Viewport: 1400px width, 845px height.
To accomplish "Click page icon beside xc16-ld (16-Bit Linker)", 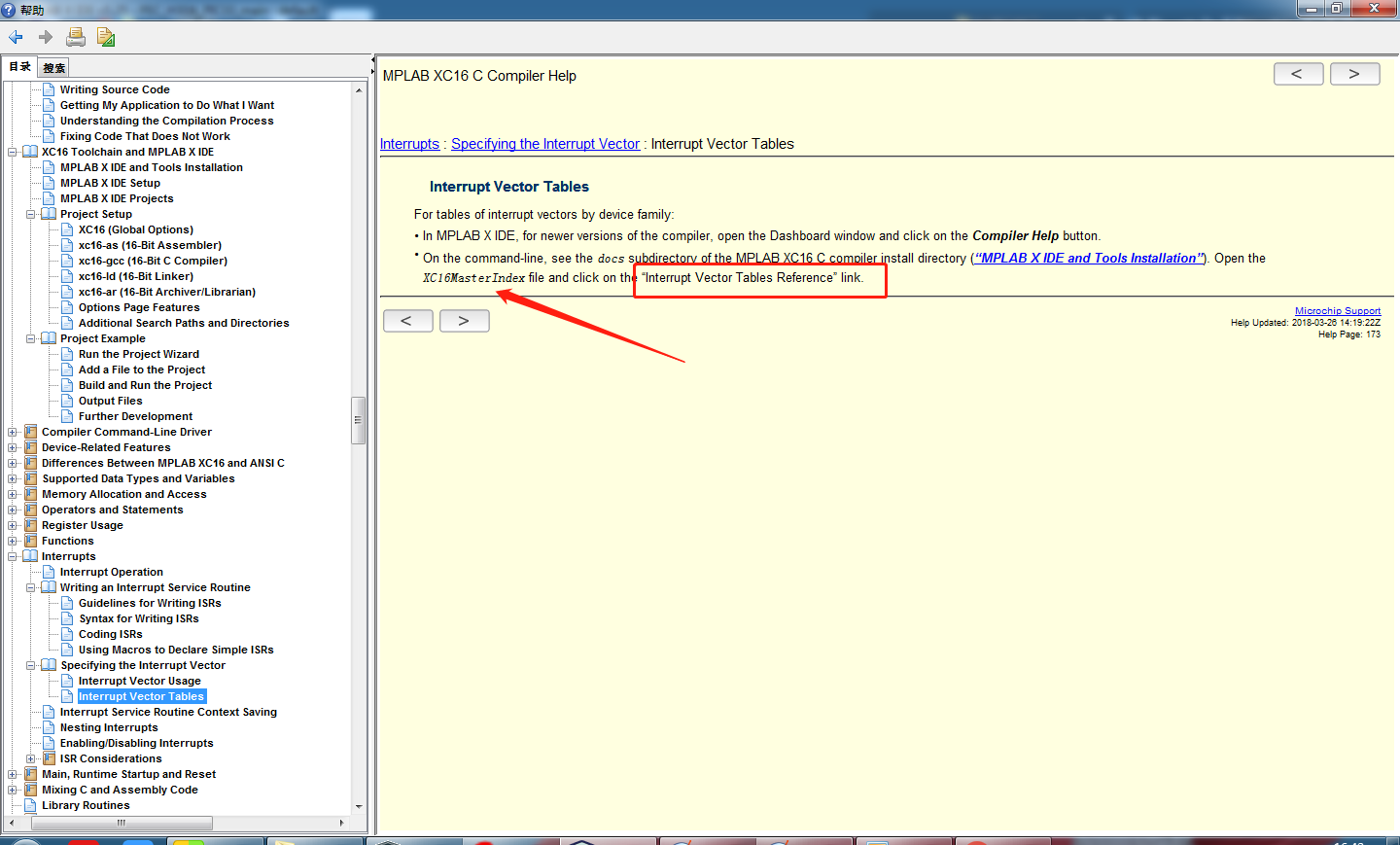I will coord(67,276).
